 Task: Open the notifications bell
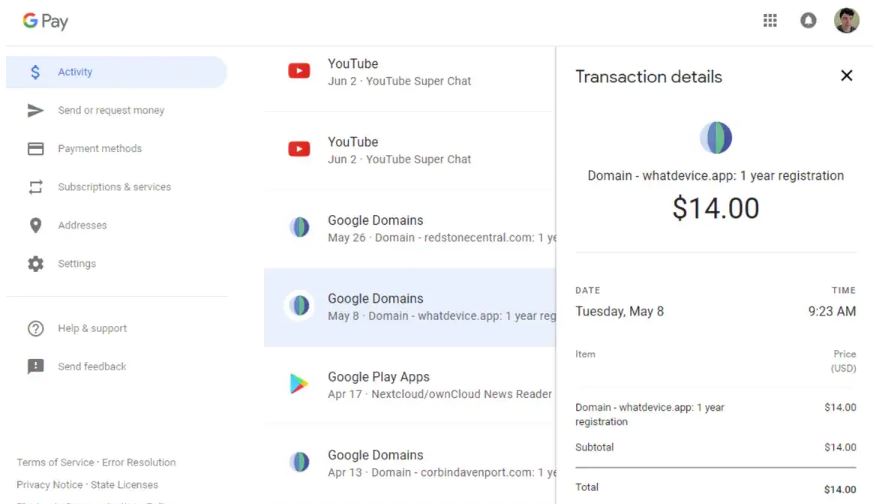pyautogui.click(x=808, y=21)
